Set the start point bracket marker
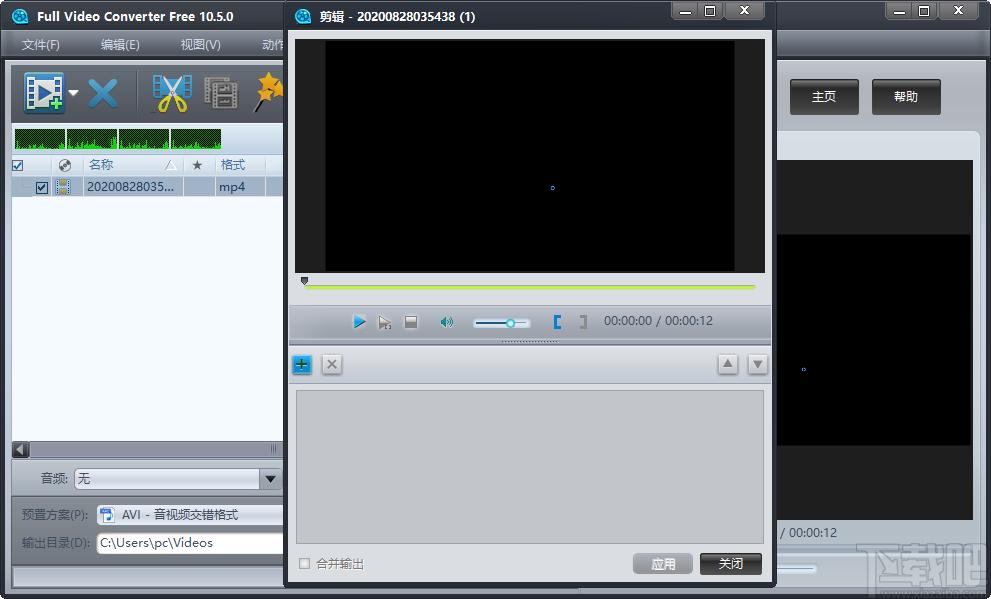The height and width of the screenshot is (599, 991). [557, 322]
